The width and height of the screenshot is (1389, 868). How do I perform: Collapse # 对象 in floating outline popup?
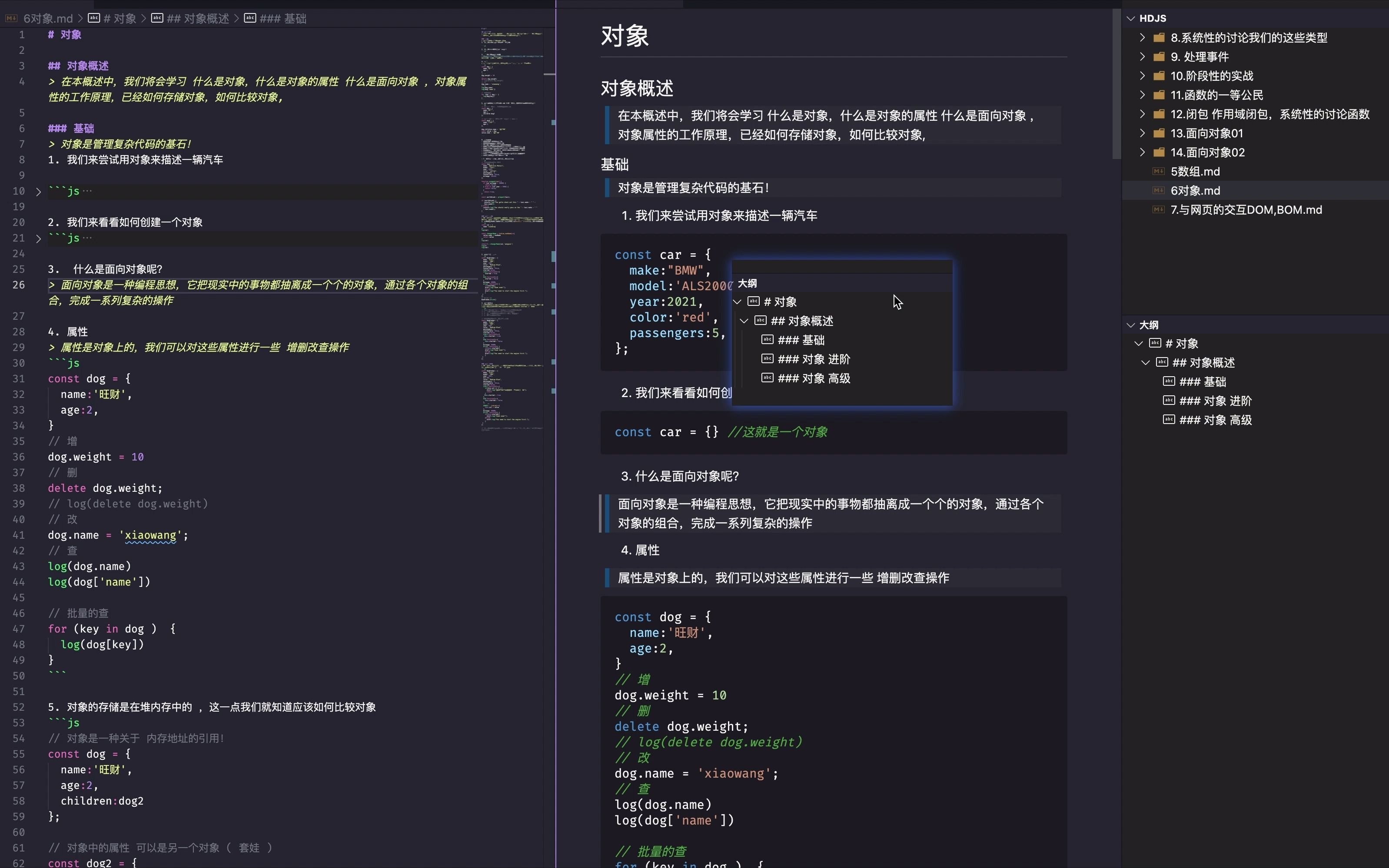[737, 302]
